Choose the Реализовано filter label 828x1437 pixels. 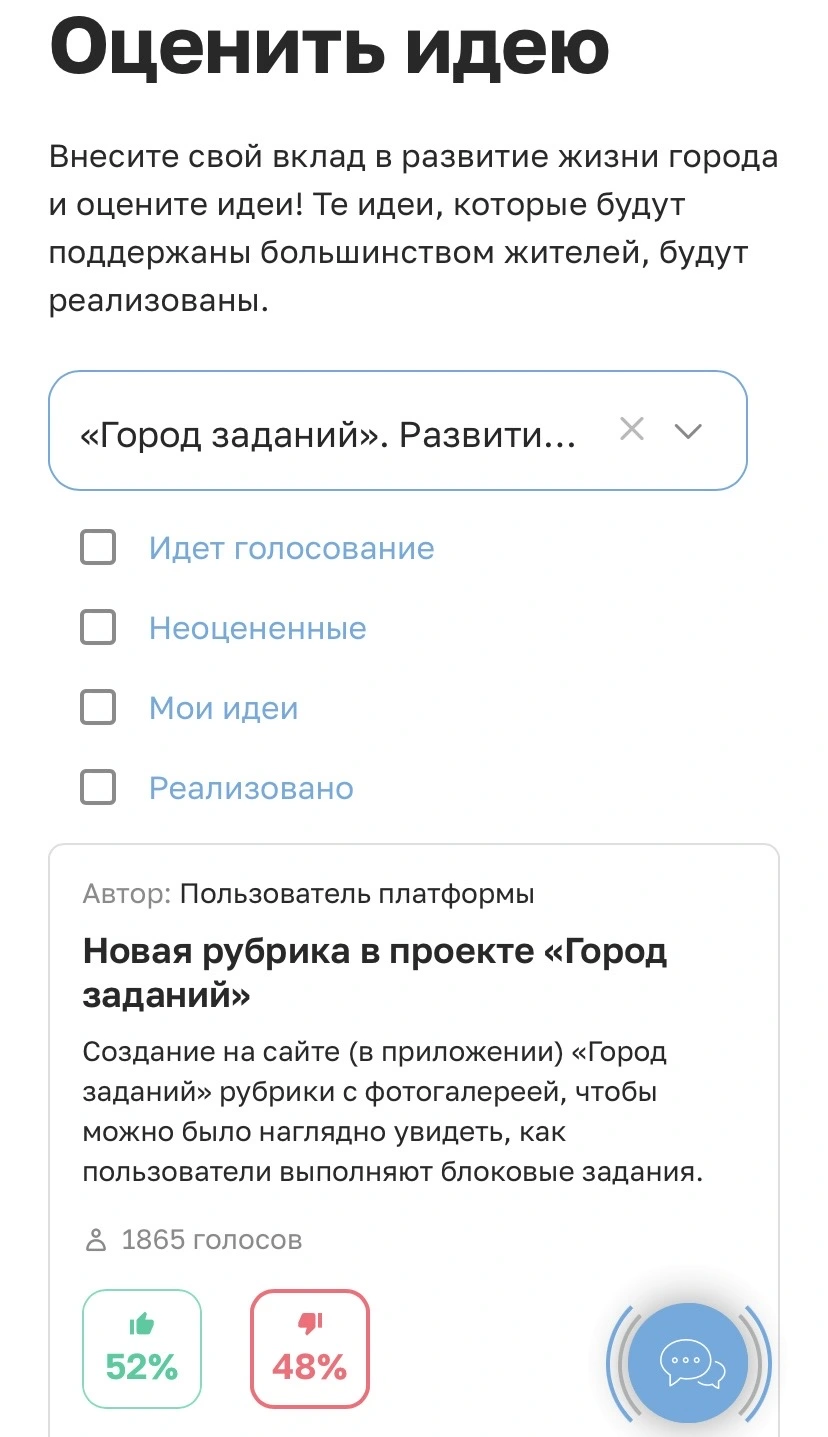pyautogui.click(x=251, y=788)
